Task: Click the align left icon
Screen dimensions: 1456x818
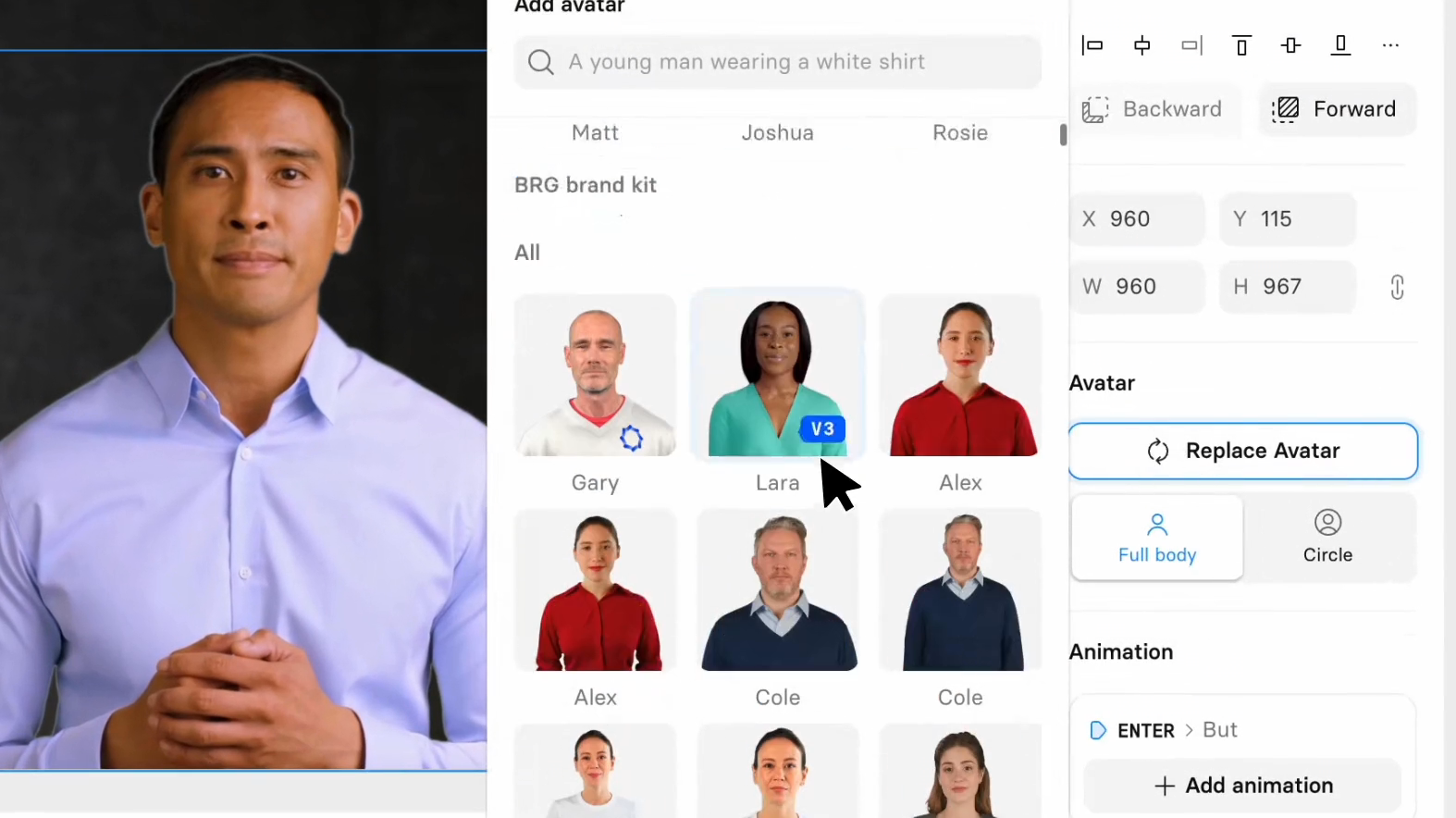Action: (x=1092, y=45)
